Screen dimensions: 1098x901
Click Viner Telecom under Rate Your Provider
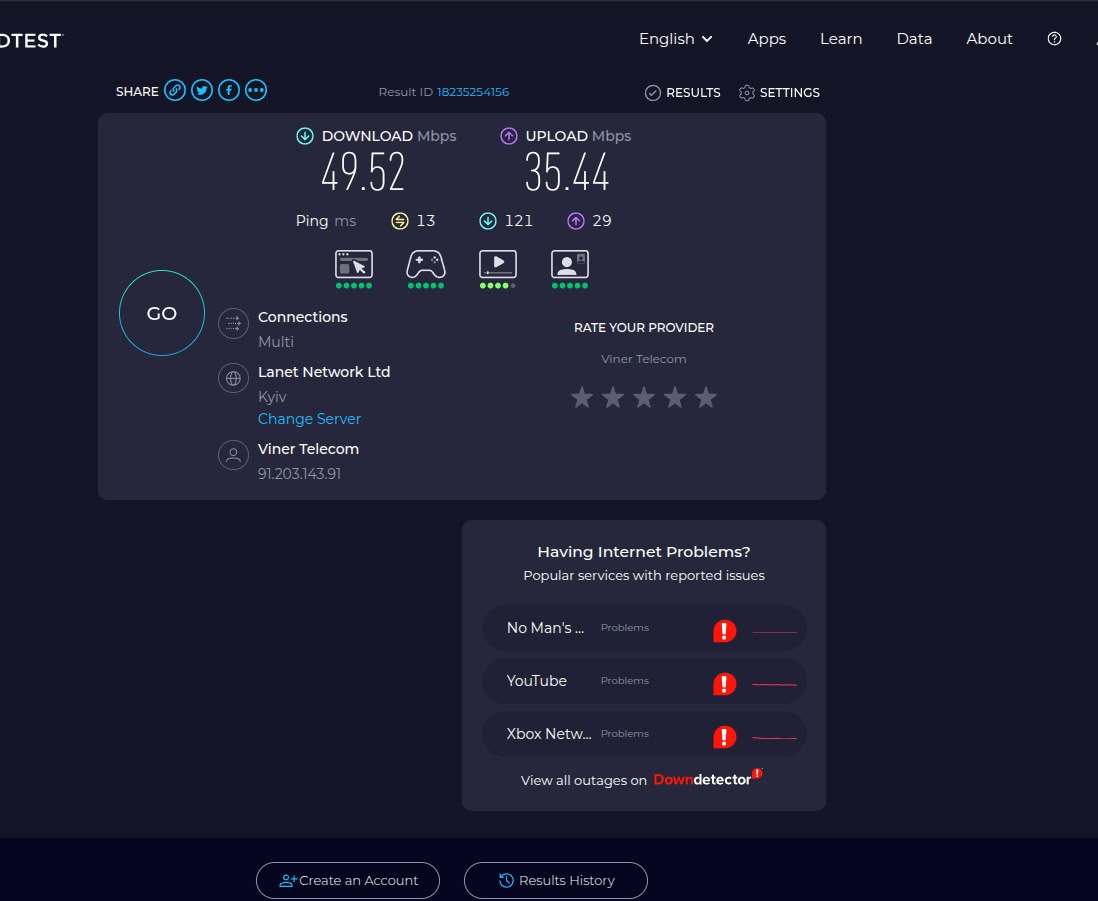click(644, 359)
